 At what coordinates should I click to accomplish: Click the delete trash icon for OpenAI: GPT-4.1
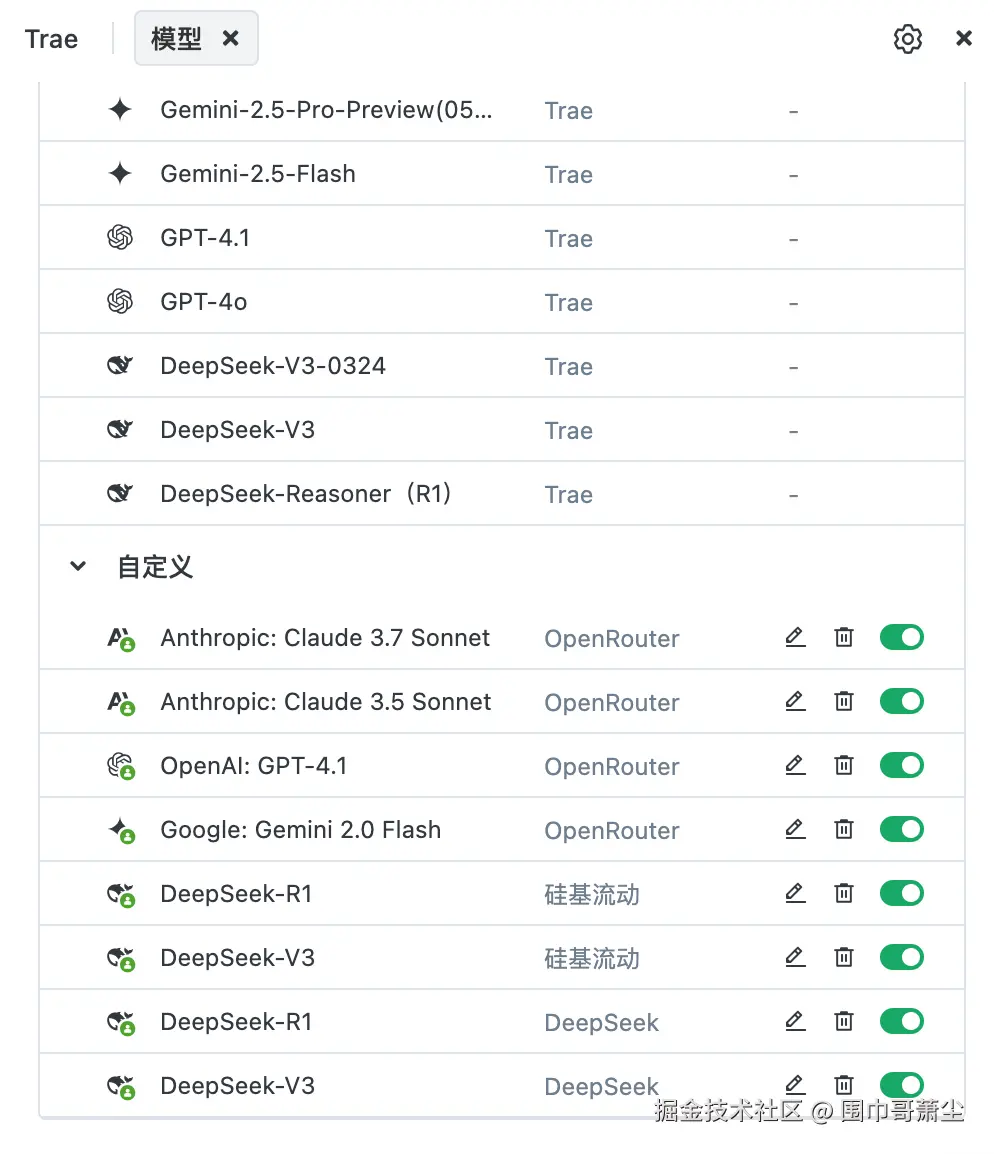click(843, 765)
